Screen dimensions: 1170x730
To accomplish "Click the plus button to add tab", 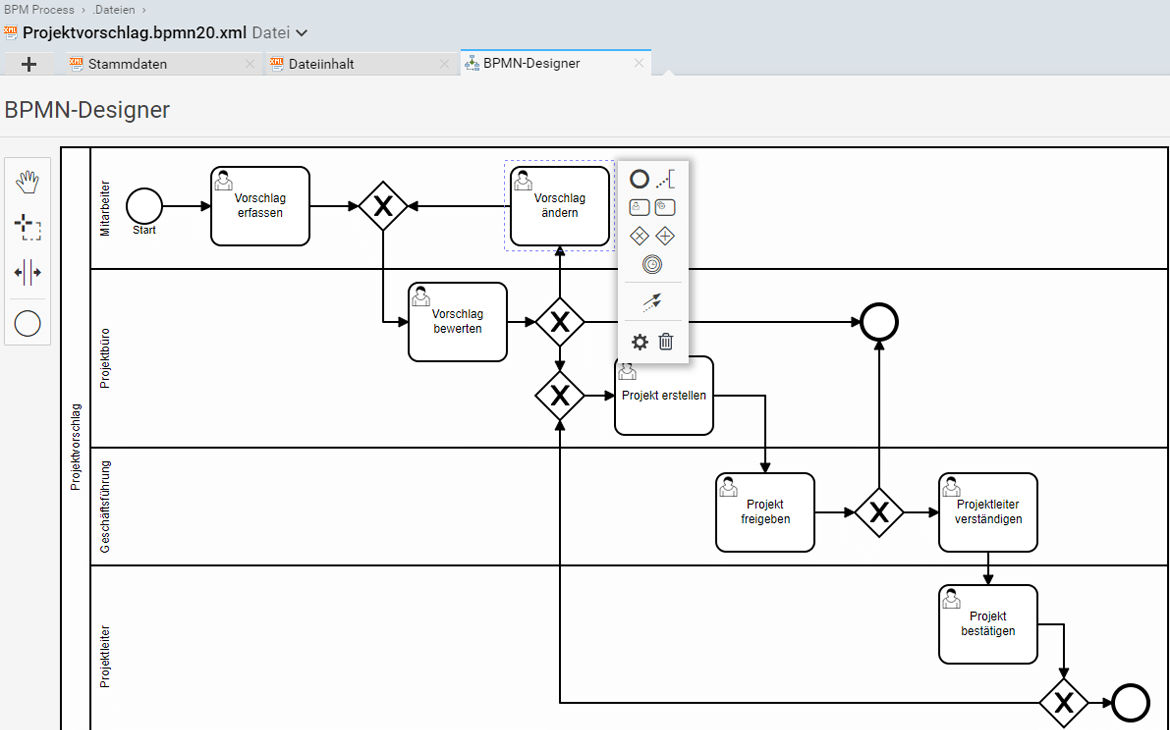I will click(29, 64).
